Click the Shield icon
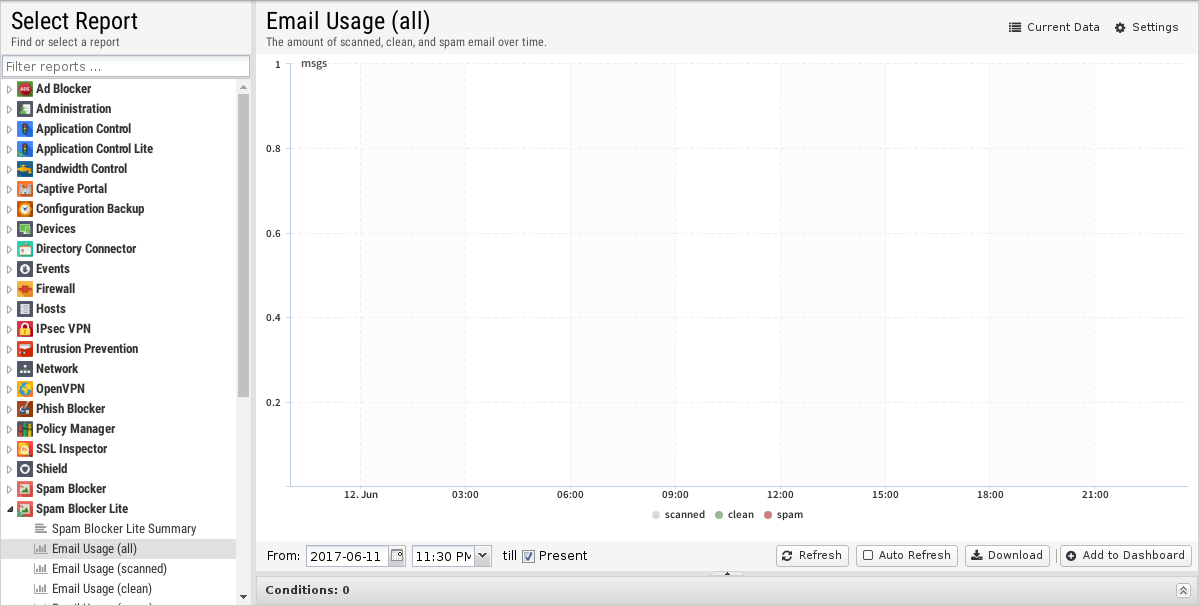The width and height of the screenshot is (1199, 606). tap(24, 469)
